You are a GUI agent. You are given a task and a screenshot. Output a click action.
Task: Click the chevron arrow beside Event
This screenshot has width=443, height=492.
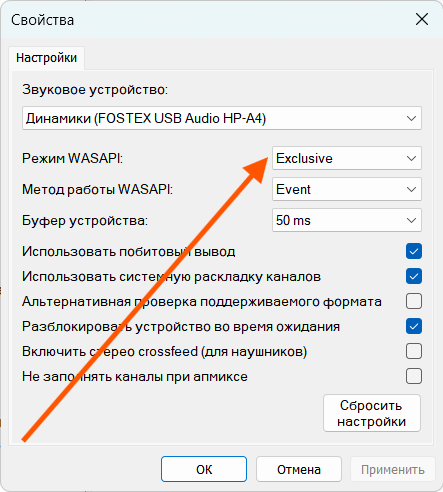point(411,189)
